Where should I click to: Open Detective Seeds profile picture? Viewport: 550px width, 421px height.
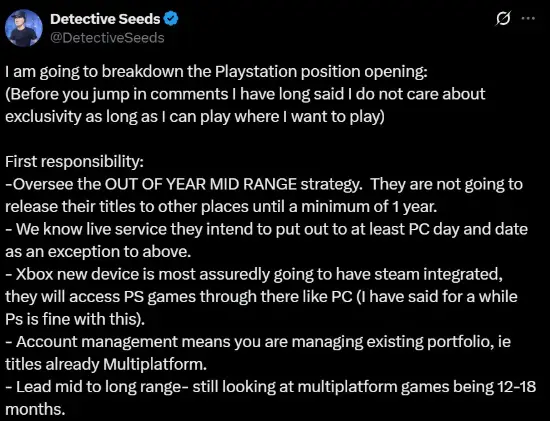(24, 28)
